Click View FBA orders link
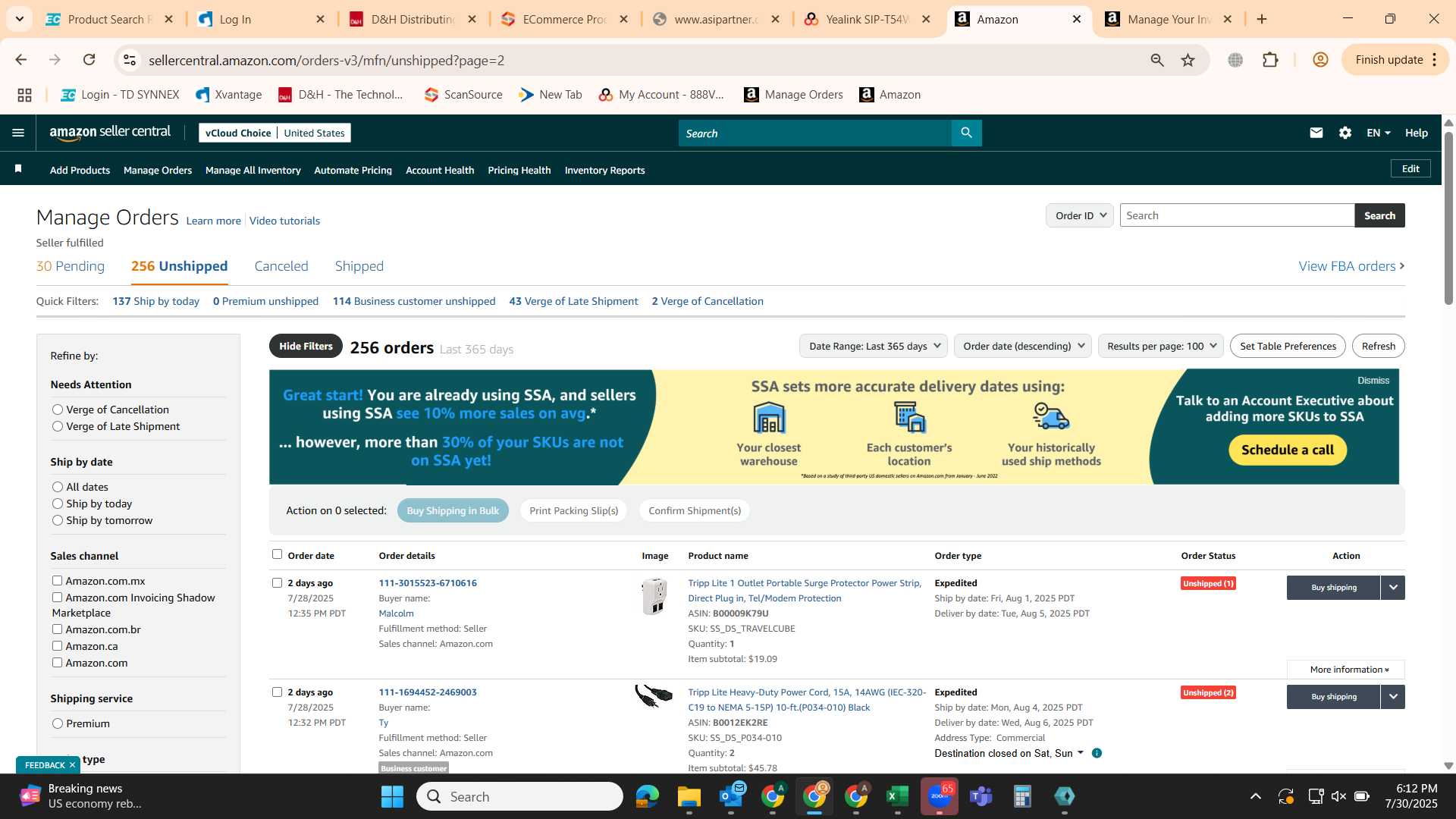The image size is (1456, 819). coord(1351,266)
